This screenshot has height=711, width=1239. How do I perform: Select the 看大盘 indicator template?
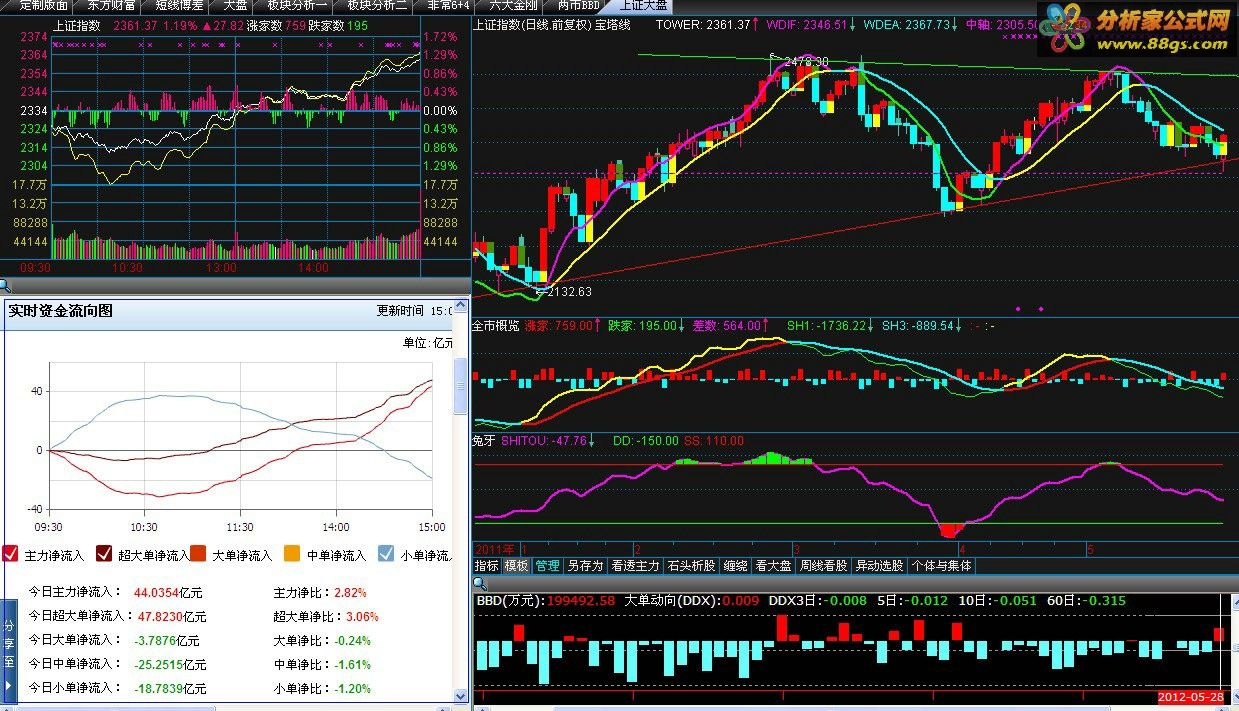(x=773, y=566)
